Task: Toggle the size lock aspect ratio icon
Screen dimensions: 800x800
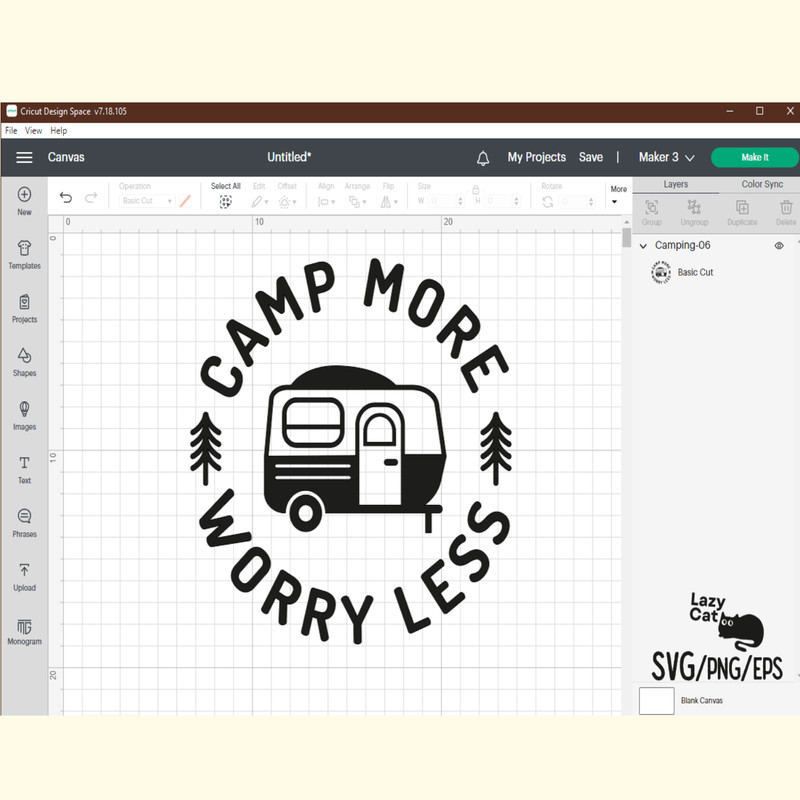Action: tap(476, 189)
